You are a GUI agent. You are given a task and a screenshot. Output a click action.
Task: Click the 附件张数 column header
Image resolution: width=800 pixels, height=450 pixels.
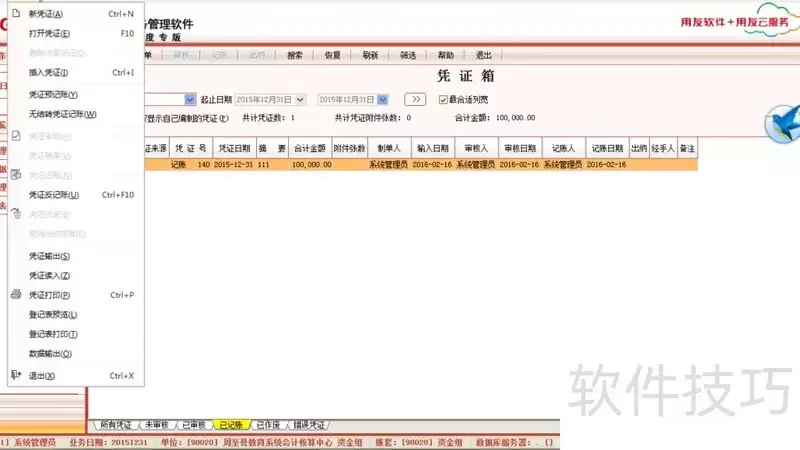click(x=349, y=148)
